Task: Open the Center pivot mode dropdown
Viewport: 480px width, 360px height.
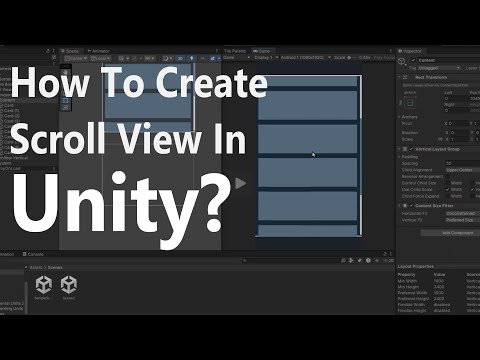Action: [x=76, y=58]
